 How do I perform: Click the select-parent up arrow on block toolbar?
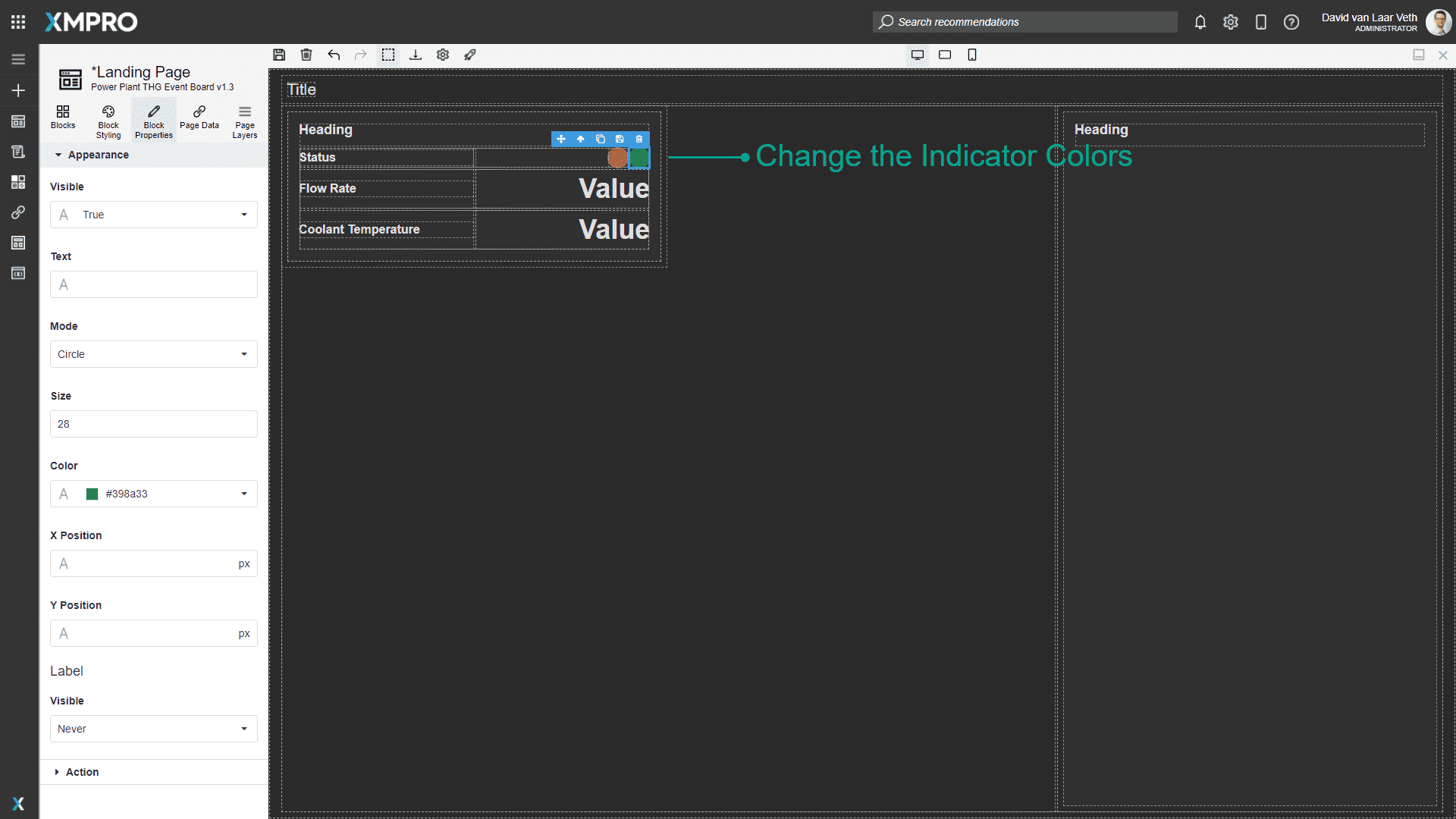[581, 139]
